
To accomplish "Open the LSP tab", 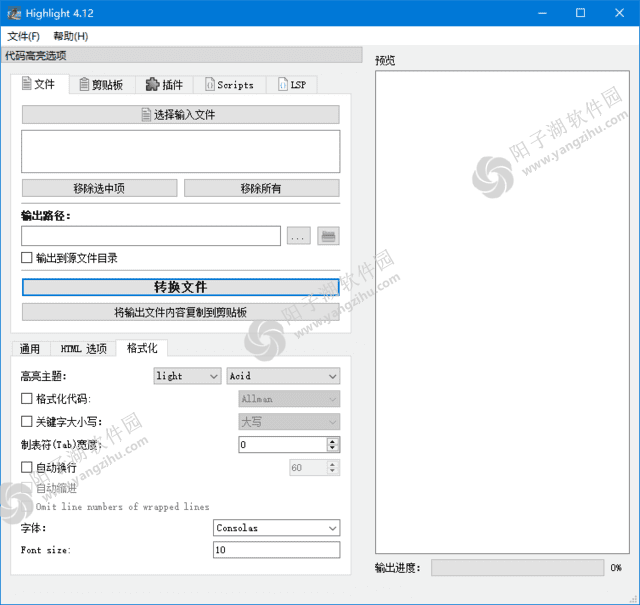I will [x=292, y=85].
